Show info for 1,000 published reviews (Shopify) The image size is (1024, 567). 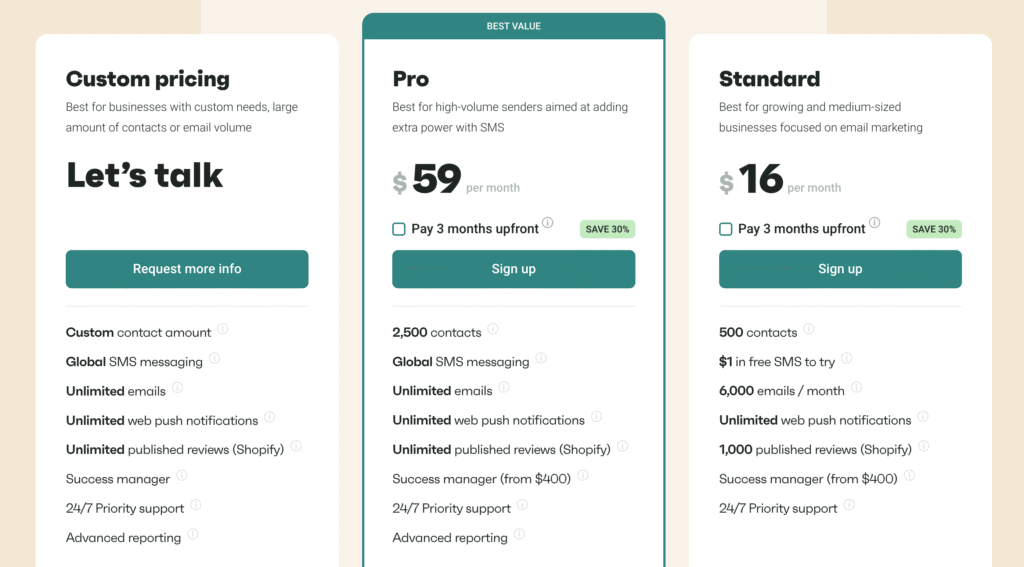click(x=923, y=446)
